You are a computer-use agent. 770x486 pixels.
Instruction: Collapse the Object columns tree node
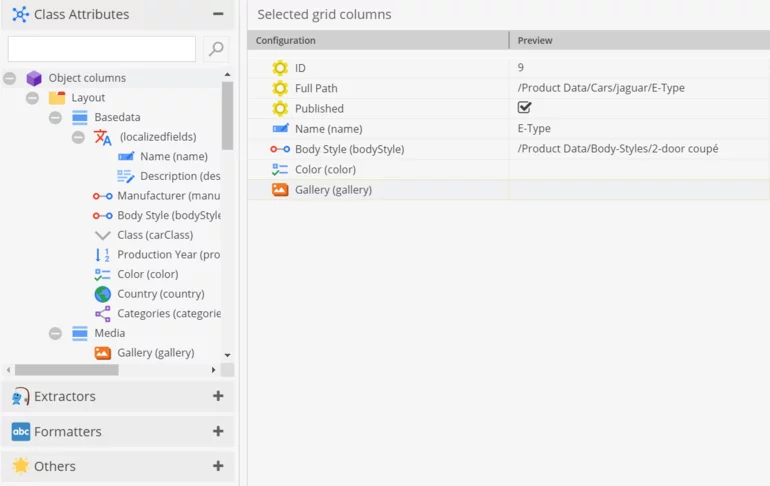tap(9, 78)
